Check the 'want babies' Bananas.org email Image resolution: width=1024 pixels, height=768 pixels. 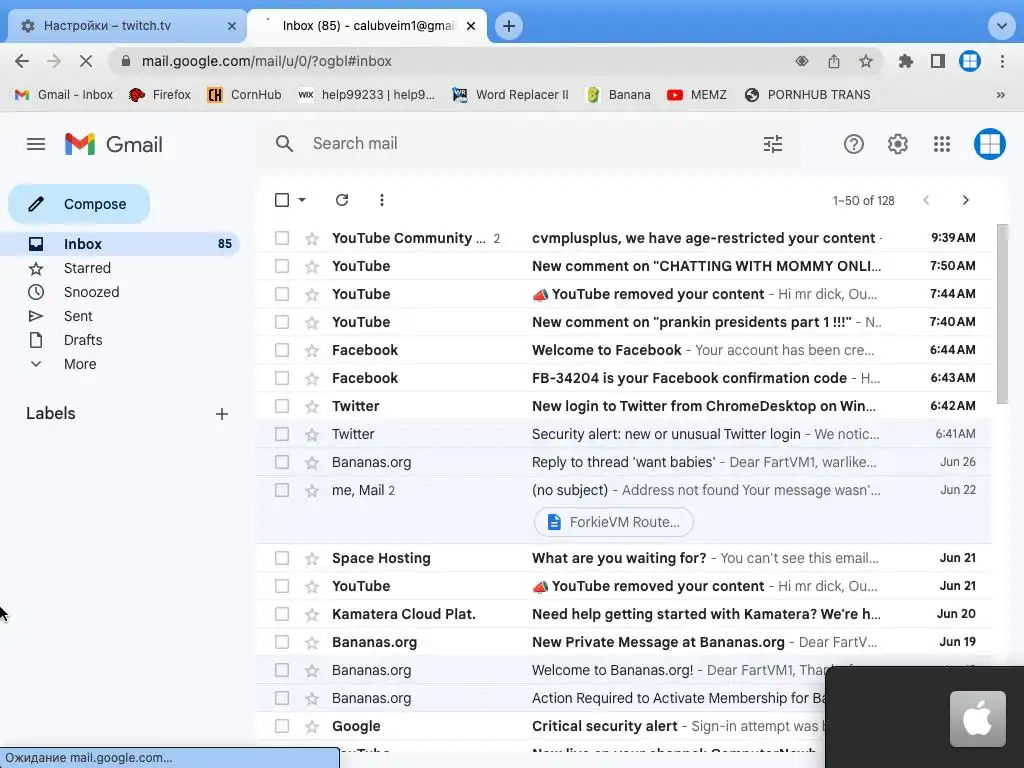[282, 462]
